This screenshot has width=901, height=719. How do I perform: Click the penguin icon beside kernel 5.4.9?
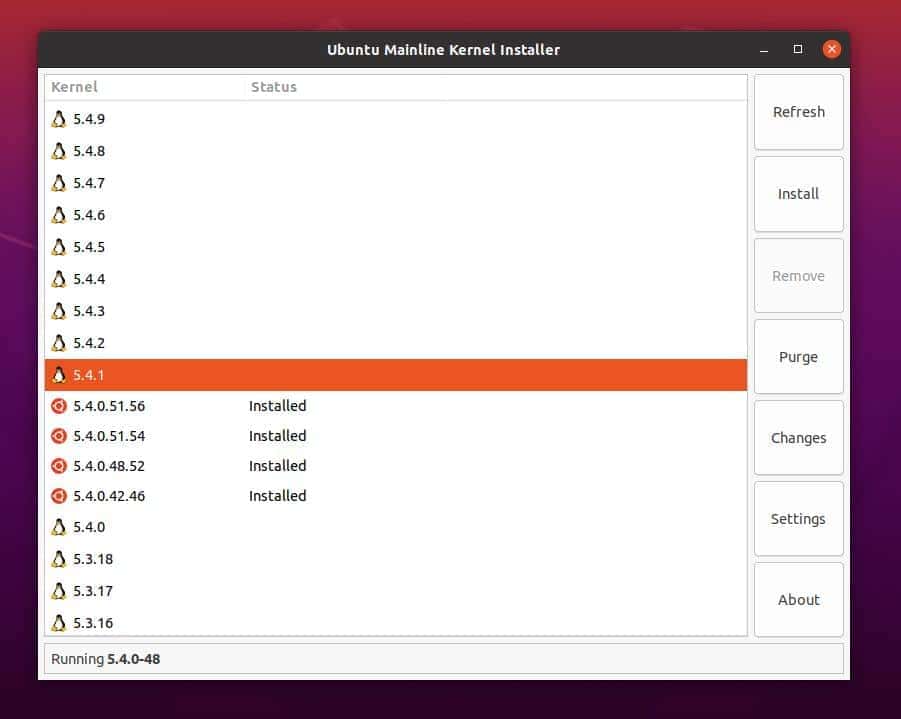(59, 119)
